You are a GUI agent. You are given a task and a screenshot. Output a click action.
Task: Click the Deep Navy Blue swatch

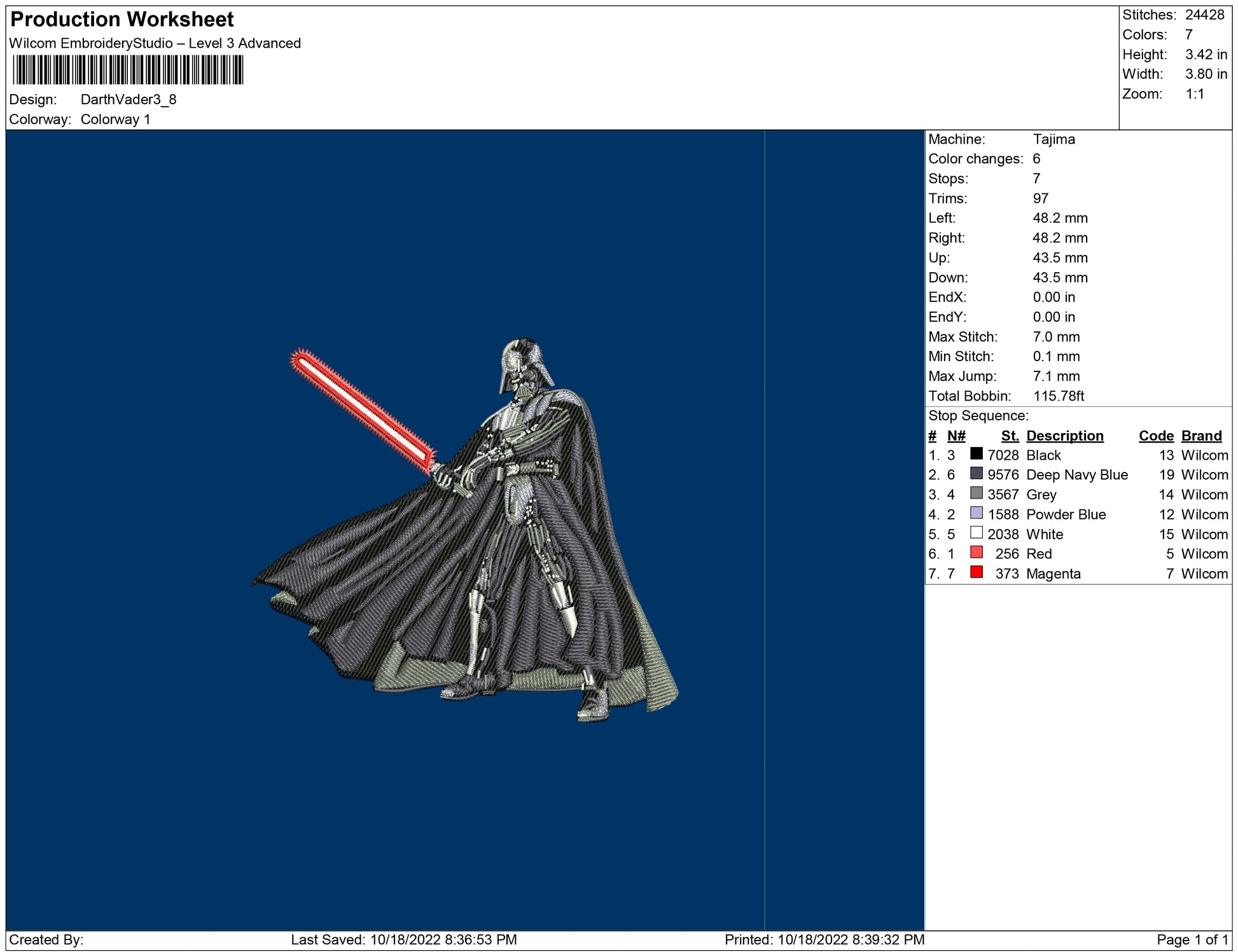[976, 474]
